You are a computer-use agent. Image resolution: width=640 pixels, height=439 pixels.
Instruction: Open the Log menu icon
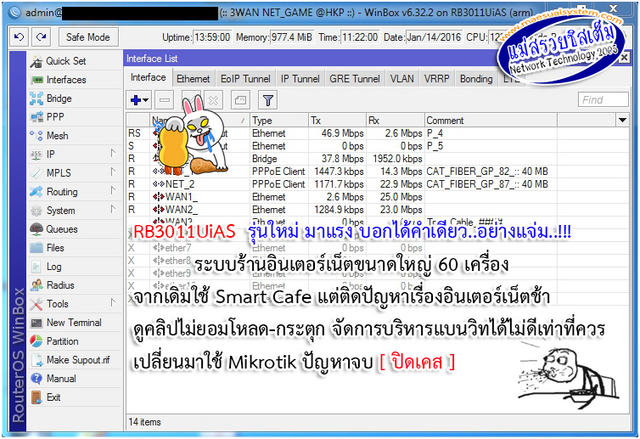[x=36, y=267]
